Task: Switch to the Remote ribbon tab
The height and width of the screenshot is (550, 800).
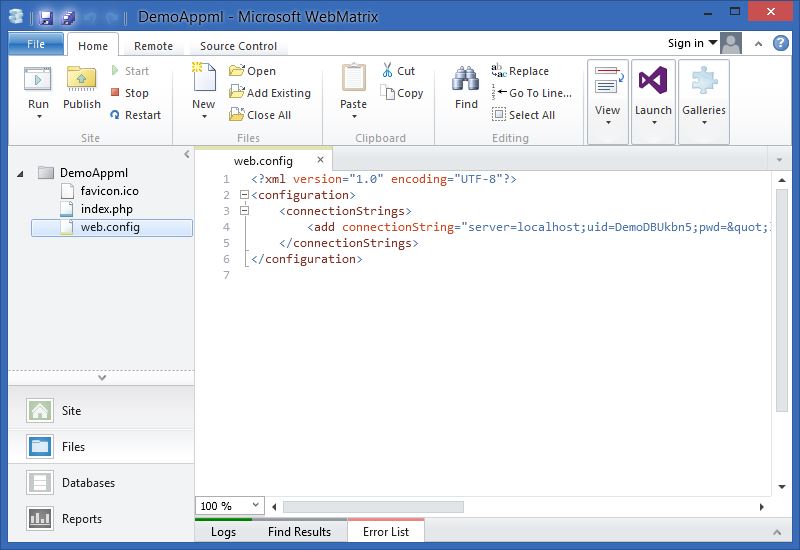Action: [153, 46]
